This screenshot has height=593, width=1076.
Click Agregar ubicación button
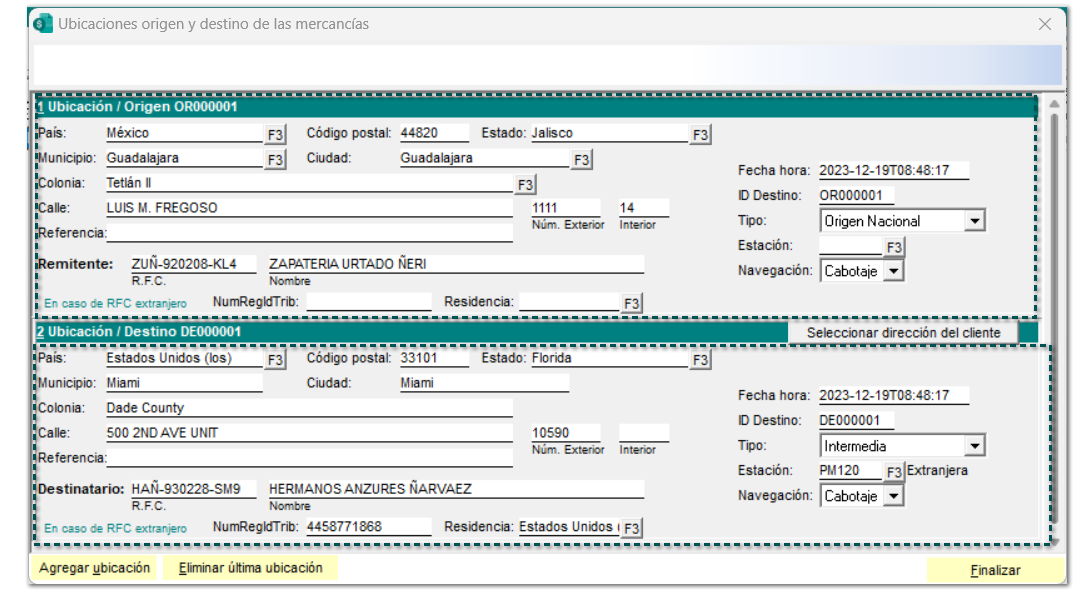click(x=95, y=568)
